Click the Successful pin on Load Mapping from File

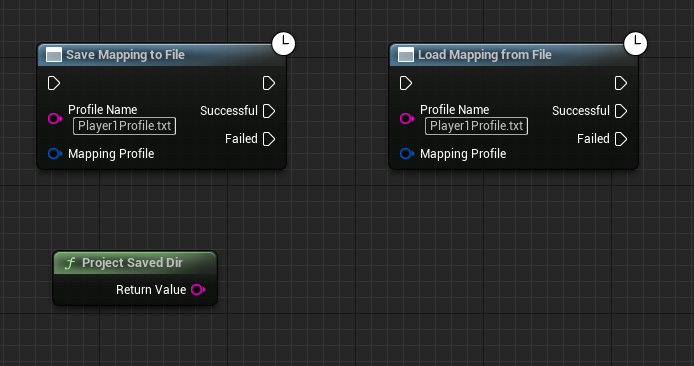click(621, 111)
